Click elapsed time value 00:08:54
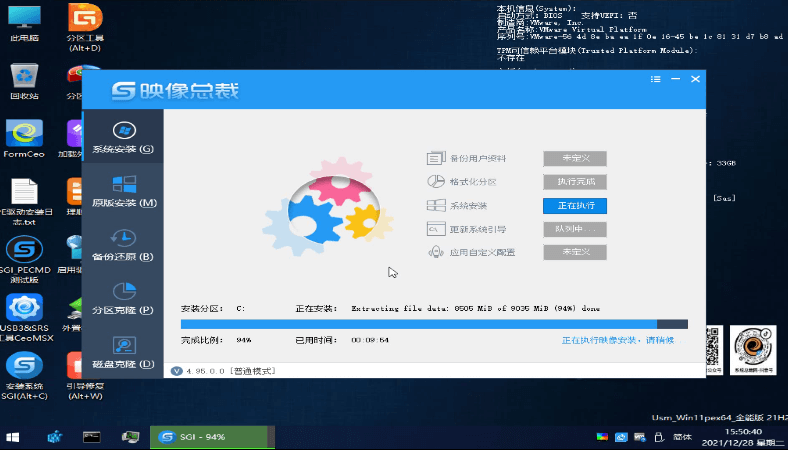This screenshot has width=788, height=450. (370, 340)
